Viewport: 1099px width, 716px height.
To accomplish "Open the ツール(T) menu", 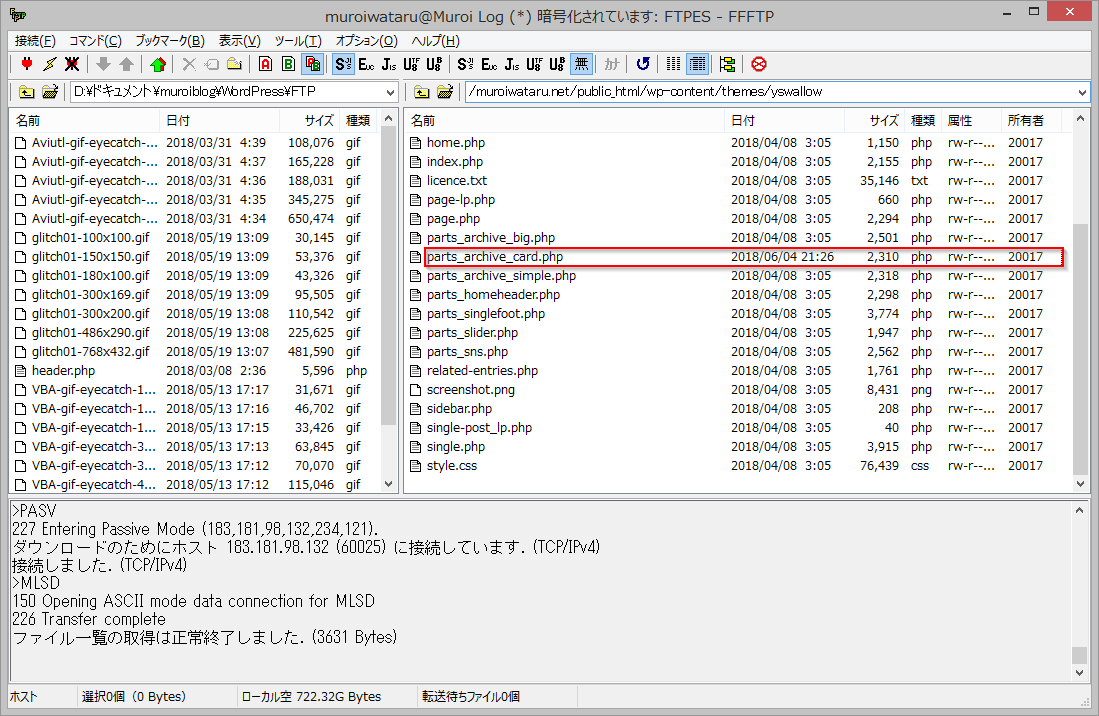I will tap(297, 41).
